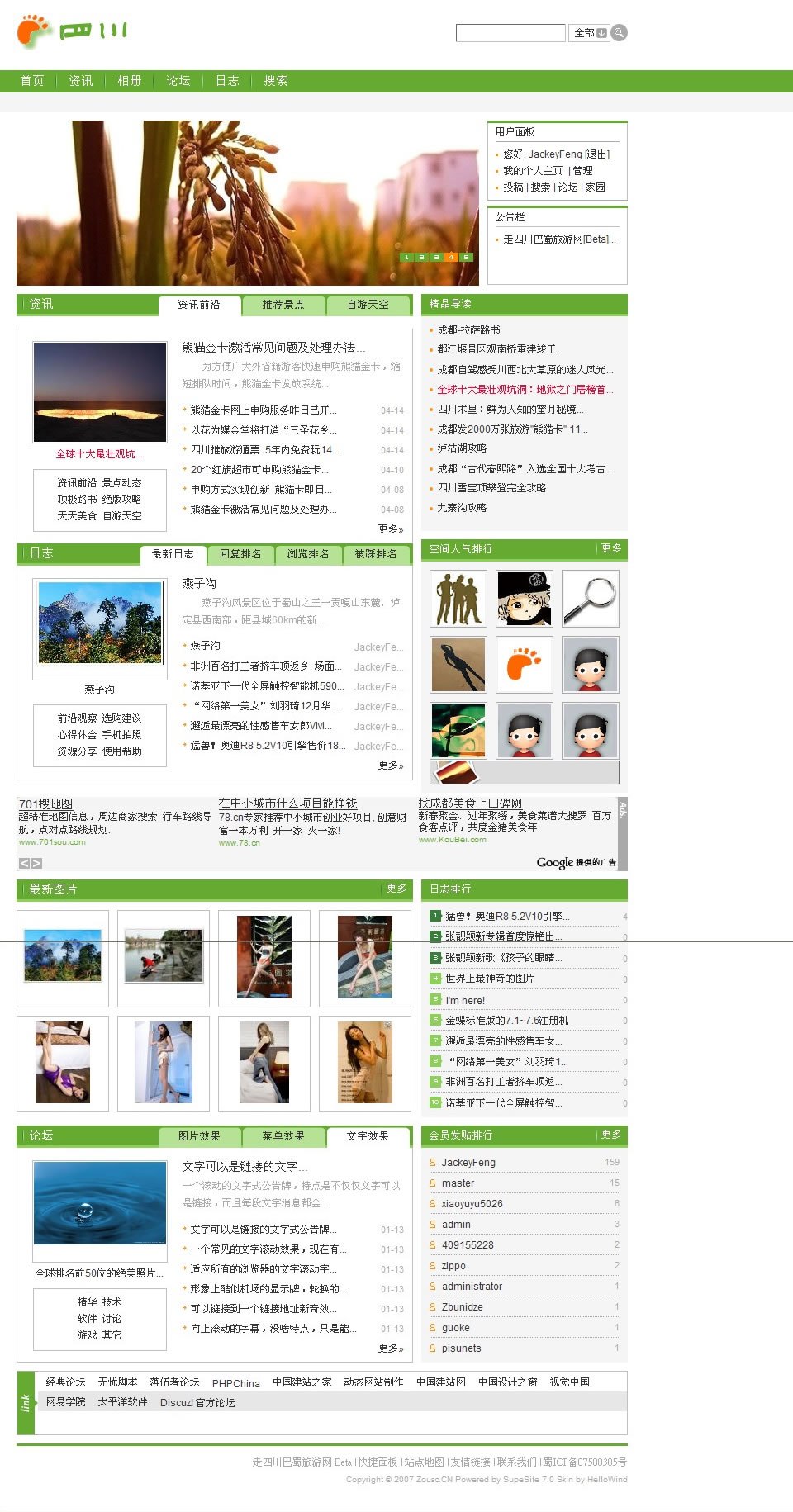This screenshot has height=1512, width=793.
Task: Switch to the 推荐景点 tab
Action: tap(283, 305)
